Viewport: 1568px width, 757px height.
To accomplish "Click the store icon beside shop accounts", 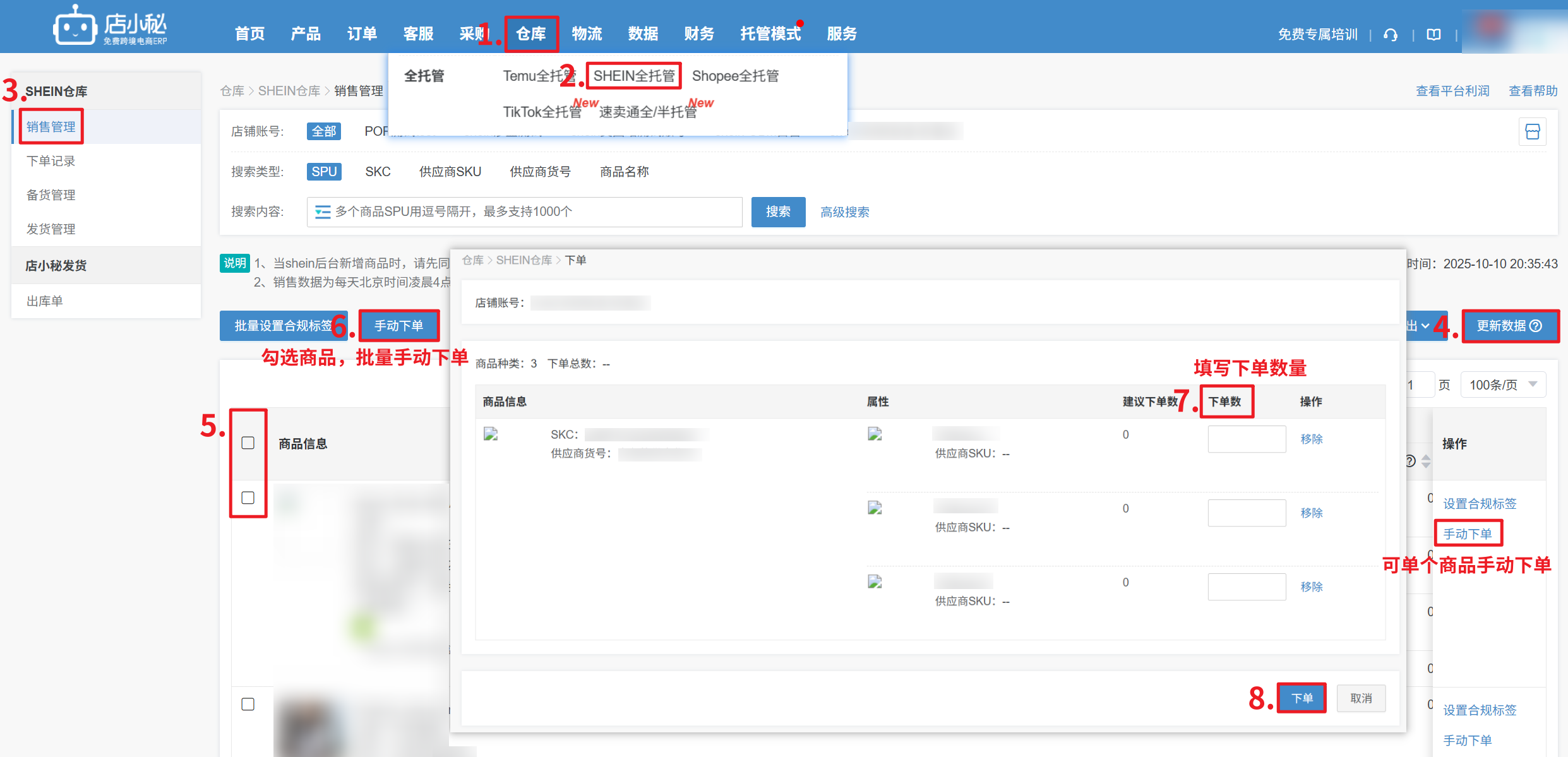I will [1532, 131].
